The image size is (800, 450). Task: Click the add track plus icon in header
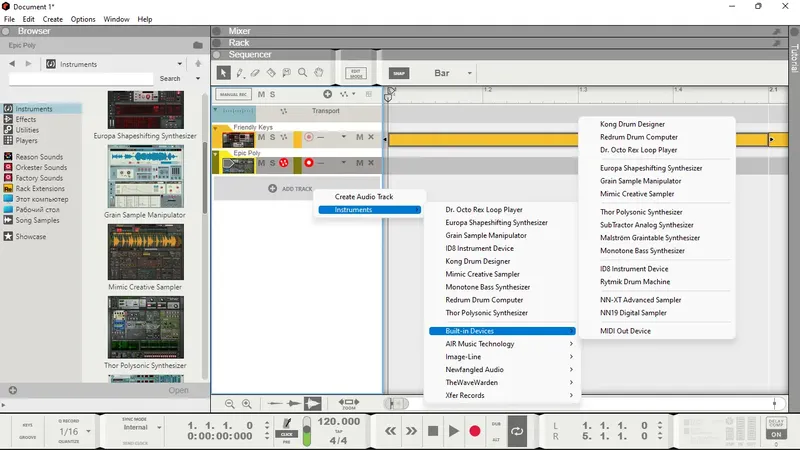coord(328,94)
